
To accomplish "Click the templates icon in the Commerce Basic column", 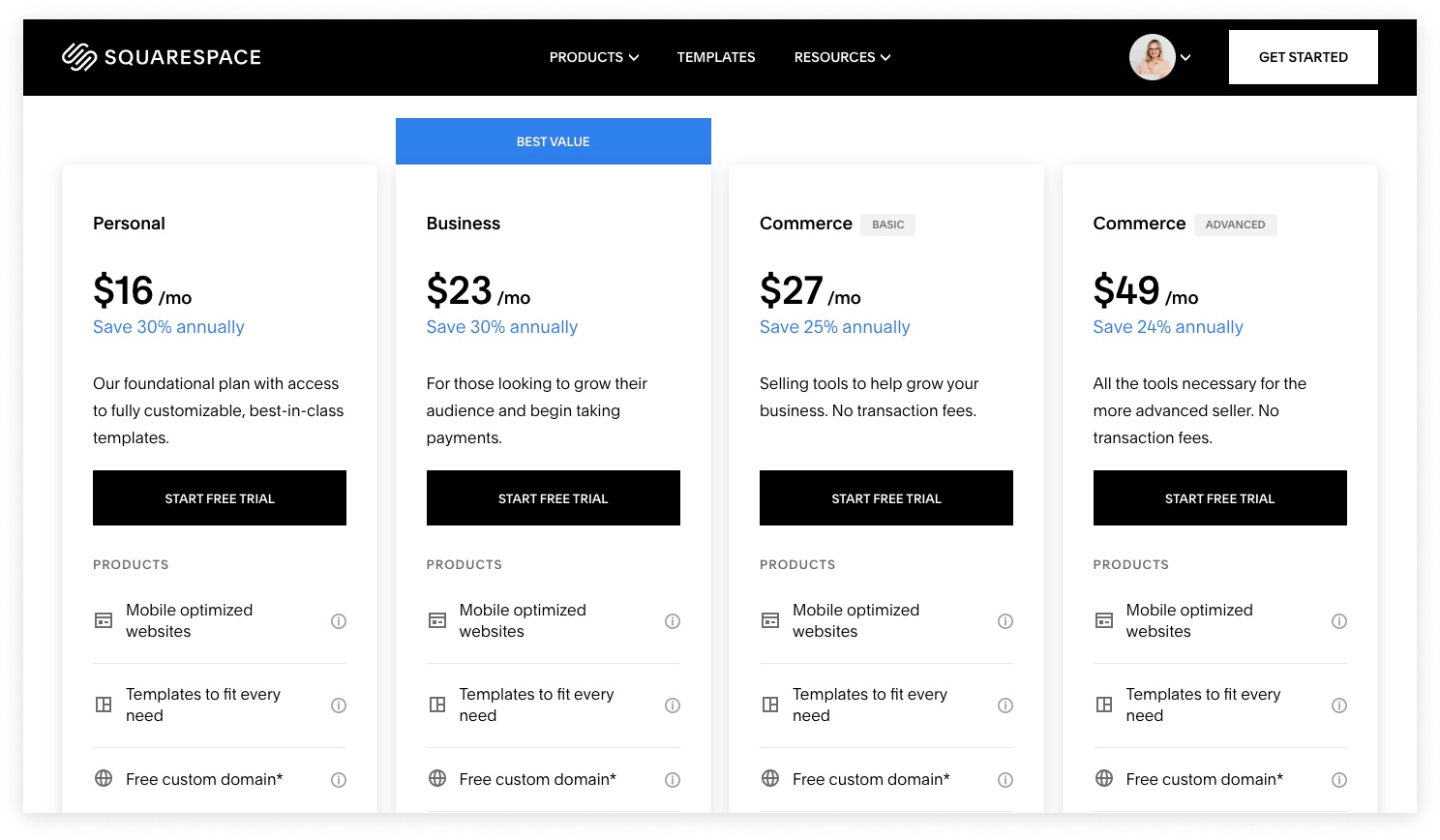I will (770, 705).
